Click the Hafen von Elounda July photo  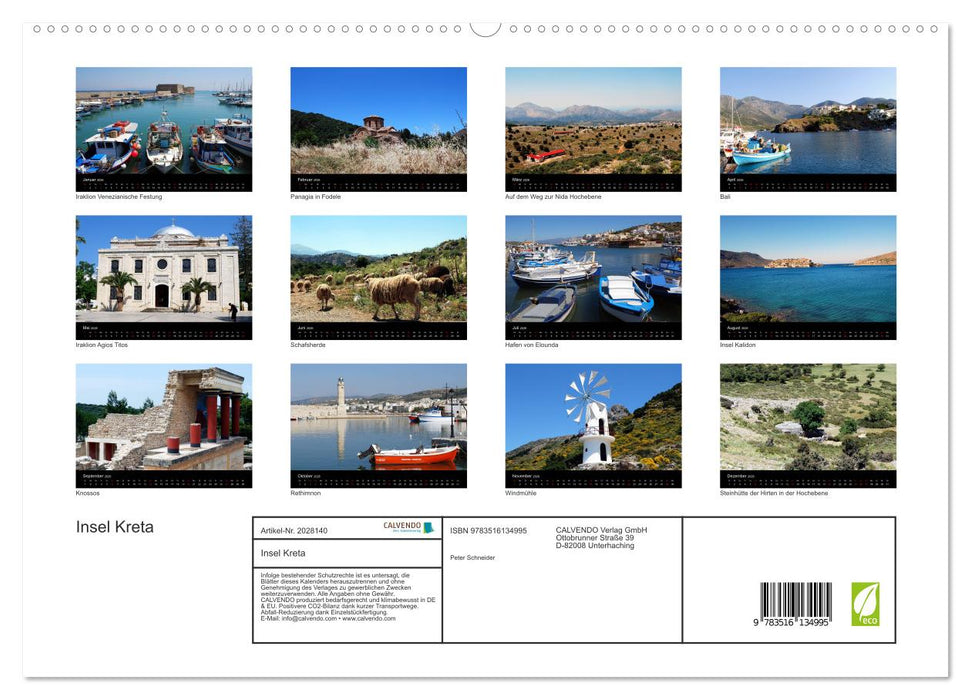click(x=593, y=275)
